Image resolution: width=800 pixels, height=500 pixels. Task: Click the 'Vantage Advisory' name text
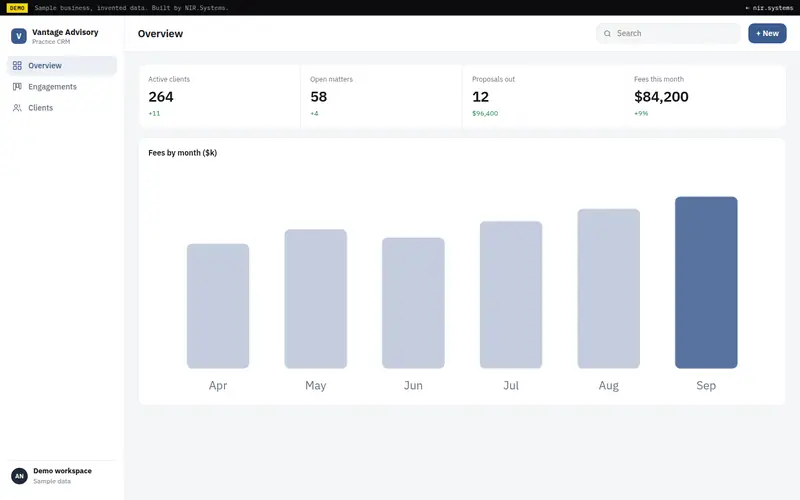pyautogui.click(x=65, y=32)
